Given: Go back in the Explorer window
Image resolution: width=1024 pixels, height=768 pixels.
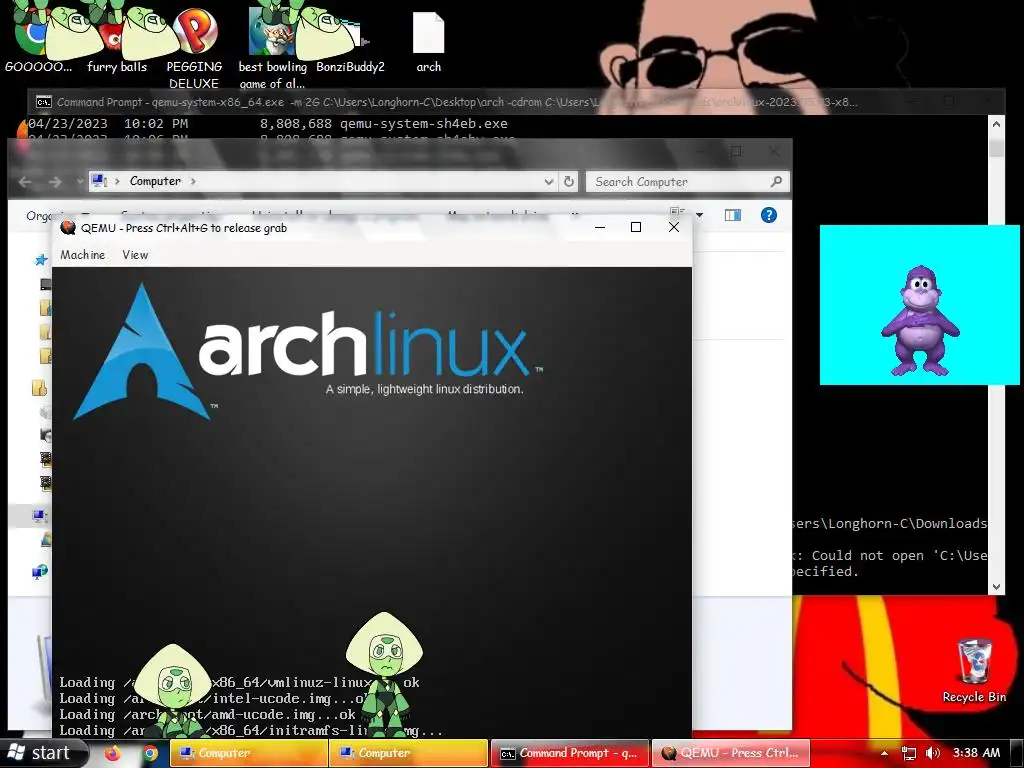Looking at the screenshot, I should pos(25,182).
